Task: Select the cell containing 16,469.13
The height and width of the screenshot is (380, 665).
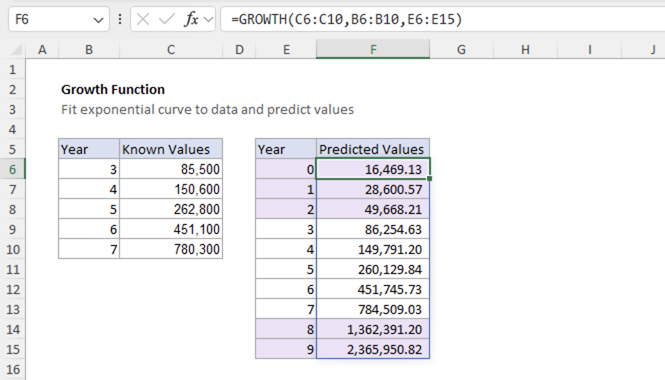Action: tap(373, 169)
